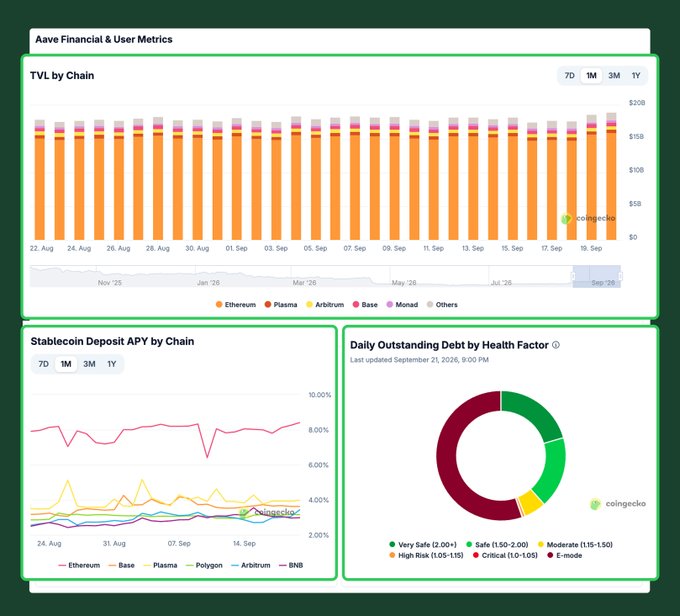The width and height of the screenshot is (680, 616).
Task: Toggle BNB line in APY chart legend
Action: [291, 565]
